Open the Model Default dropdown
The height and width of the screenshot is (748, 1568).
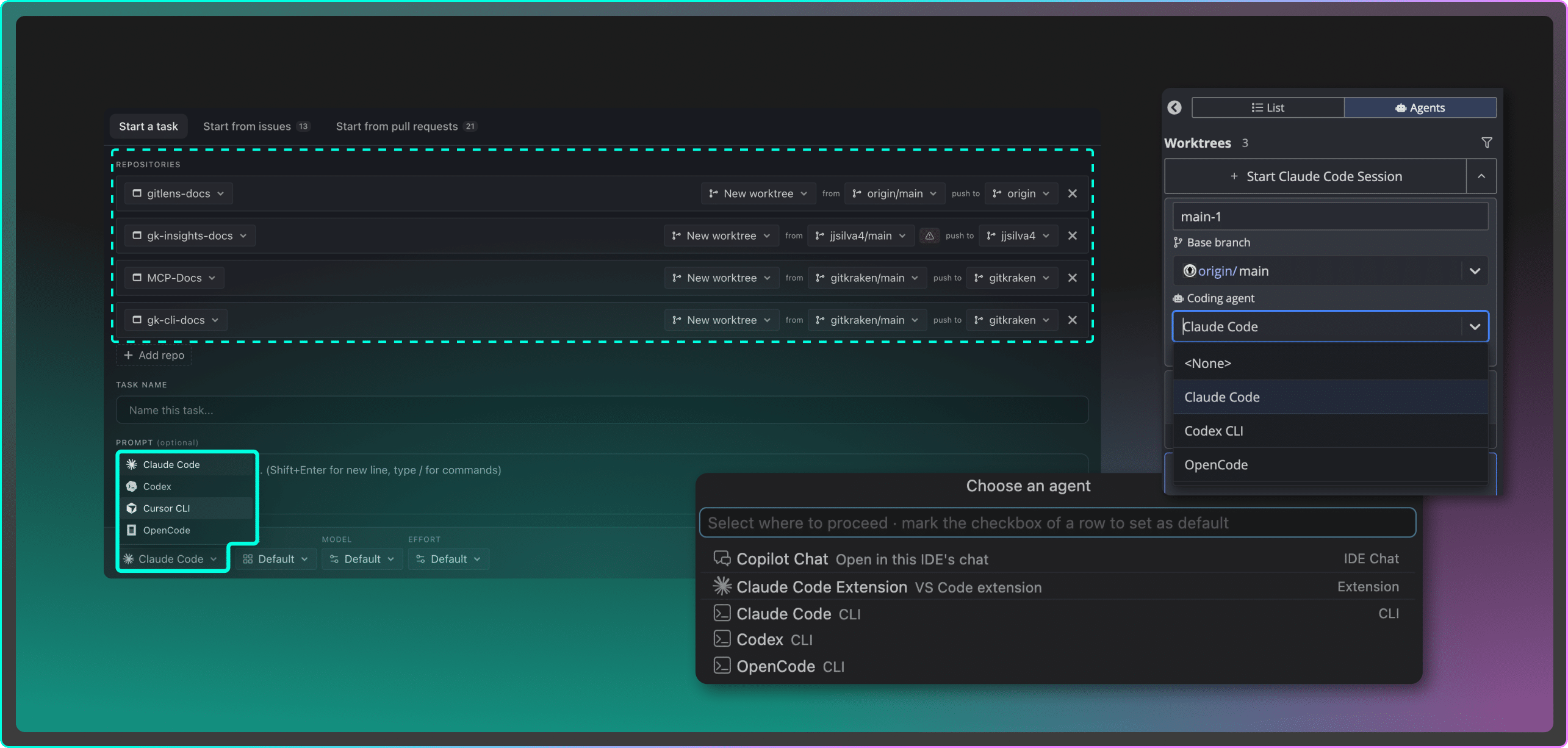[x=362, y=559]
